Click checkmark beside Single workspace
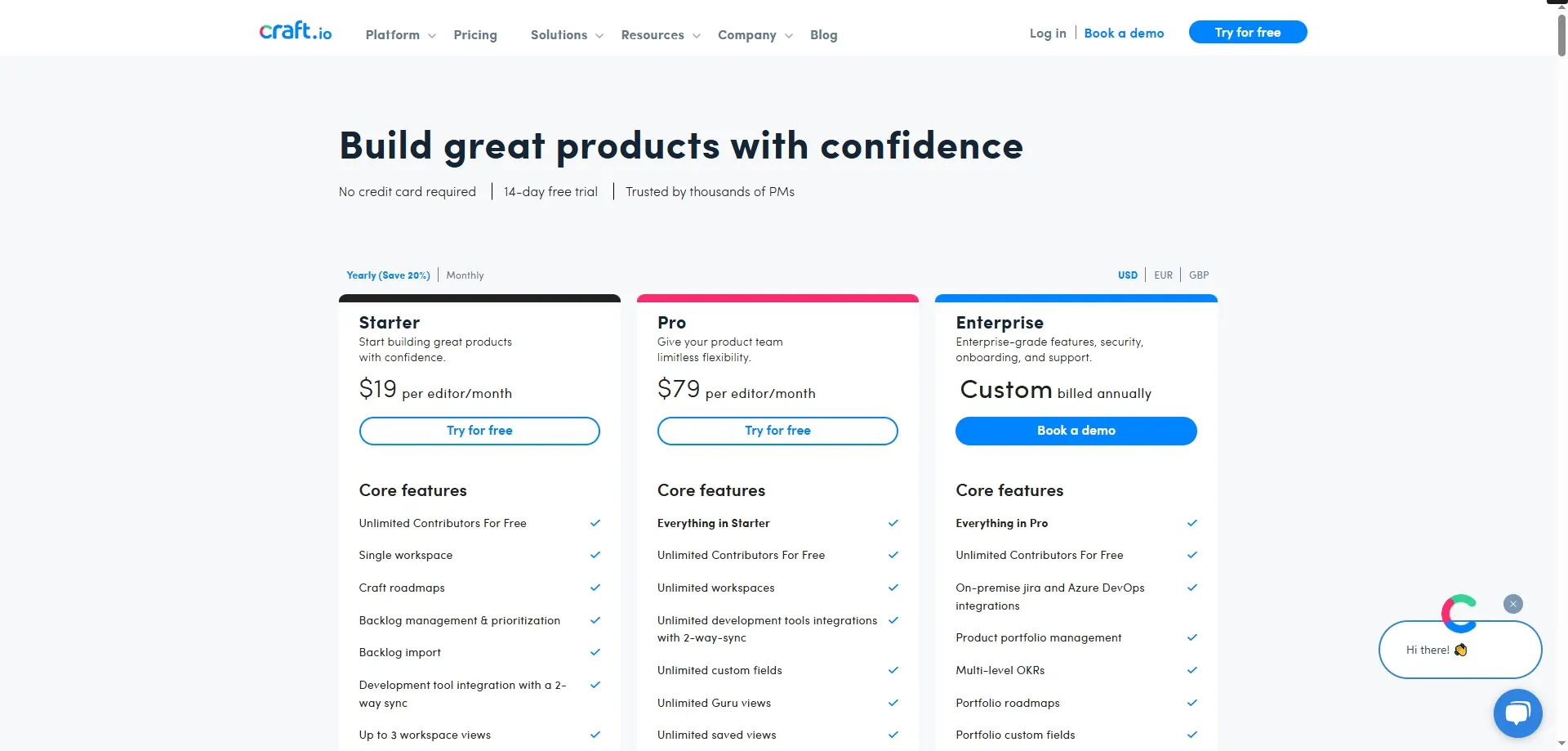This screenshot has width=1568, height=751. point(595,555)
